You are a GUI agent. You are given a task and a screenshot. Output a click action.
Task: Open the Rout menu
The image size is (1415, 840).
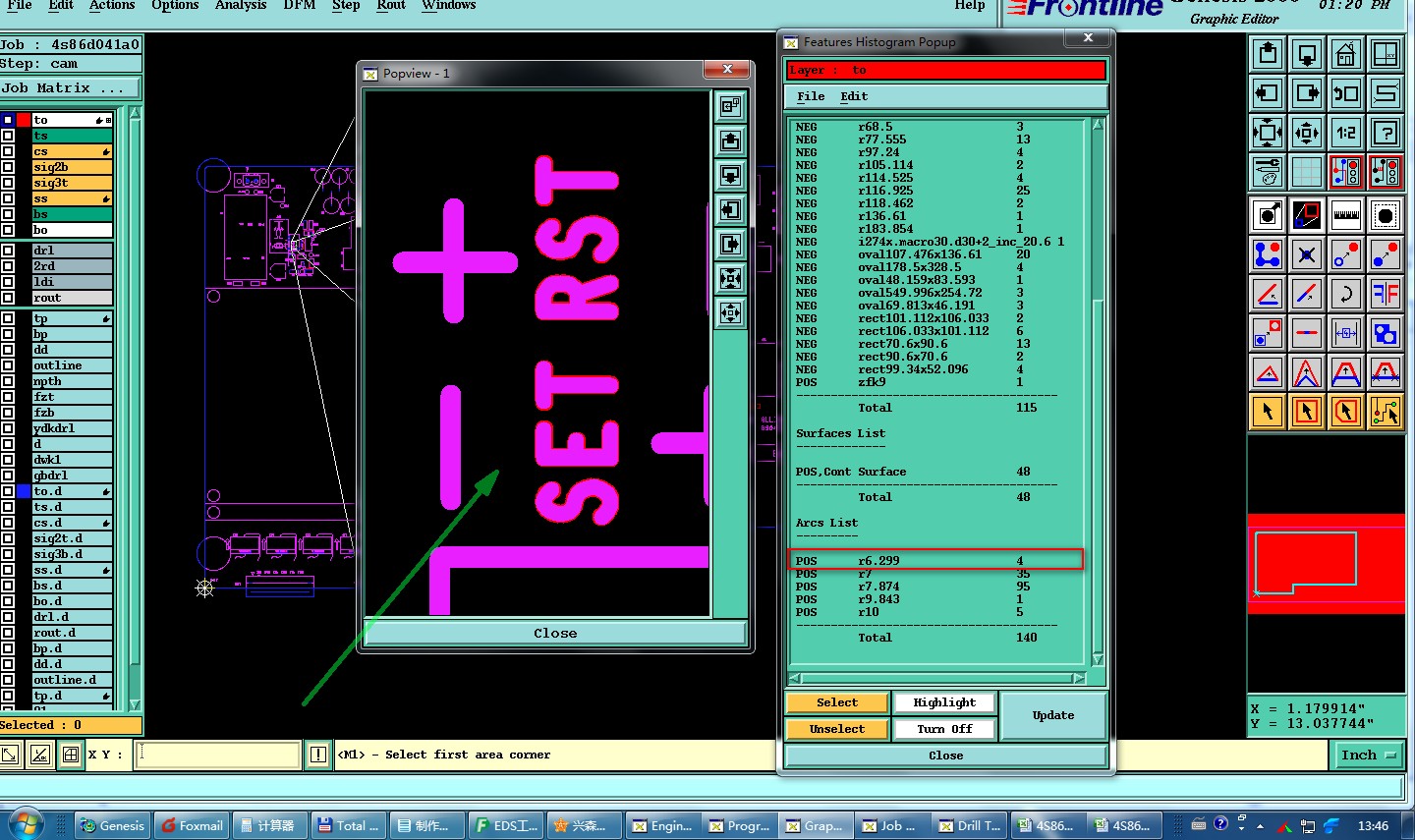[x=391, y=5]
